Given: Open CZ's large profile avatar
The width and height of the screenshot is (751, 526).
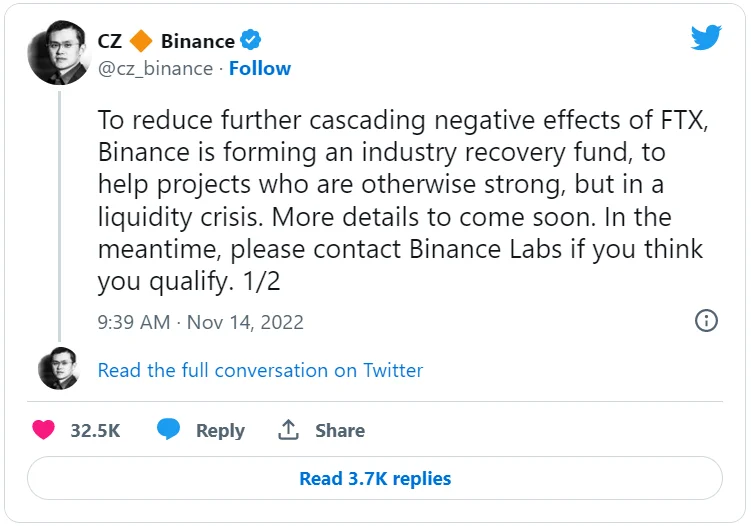Looking at the screenshot, I should tap(58, 52).
